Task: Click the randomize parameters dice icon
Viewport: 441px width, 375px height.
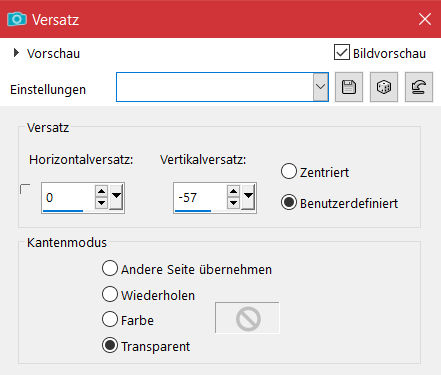Action: [384, 87]
